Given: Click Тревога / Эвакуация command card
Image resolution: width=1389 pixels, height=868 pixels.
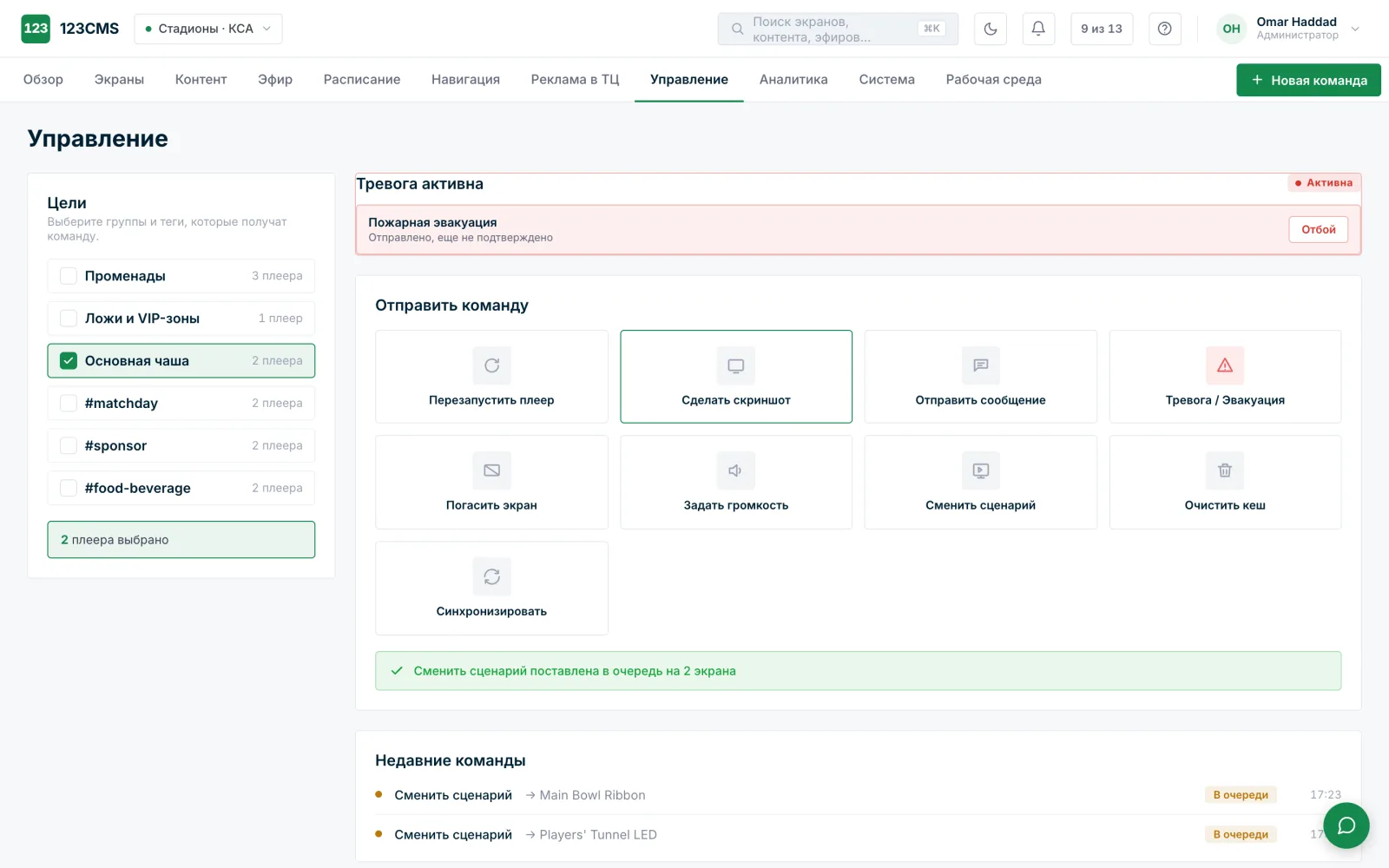Looking at the screenshot, I should pyautogui.click(x=1225, y=377).
